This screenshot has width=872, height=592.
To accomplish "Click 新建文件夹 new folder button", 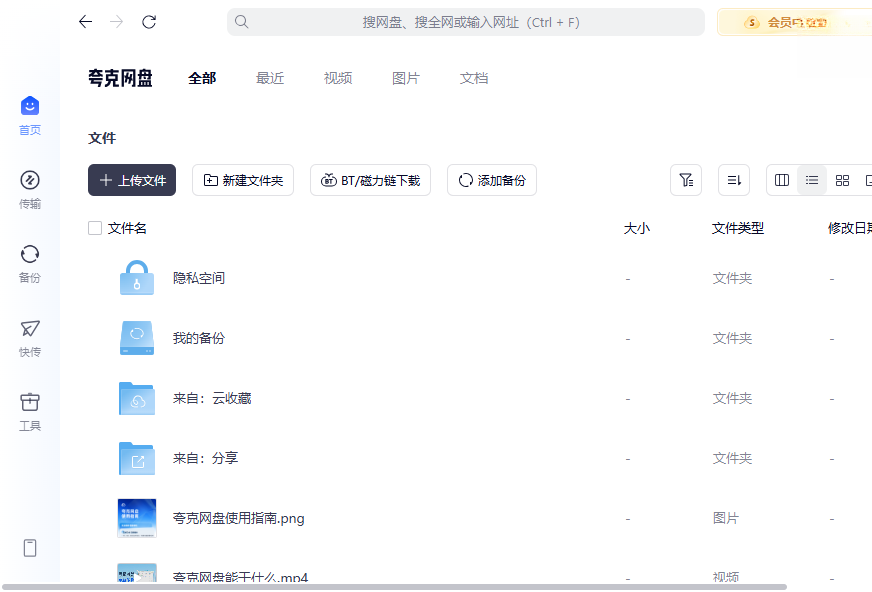I will click(243, 180).
